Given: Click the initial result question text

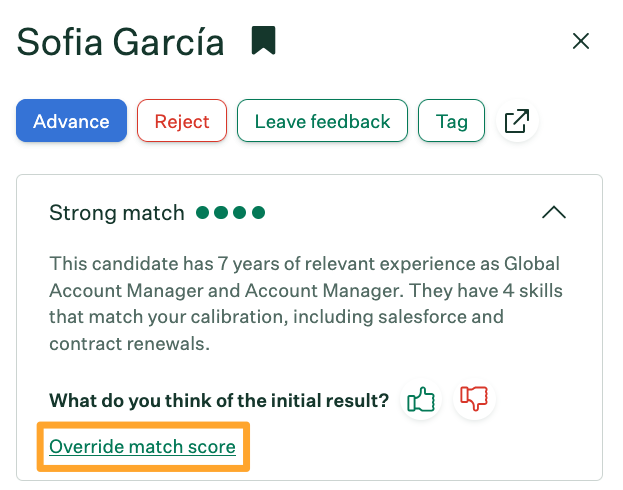Looking at the screenshot, I should tap(219, 401).
